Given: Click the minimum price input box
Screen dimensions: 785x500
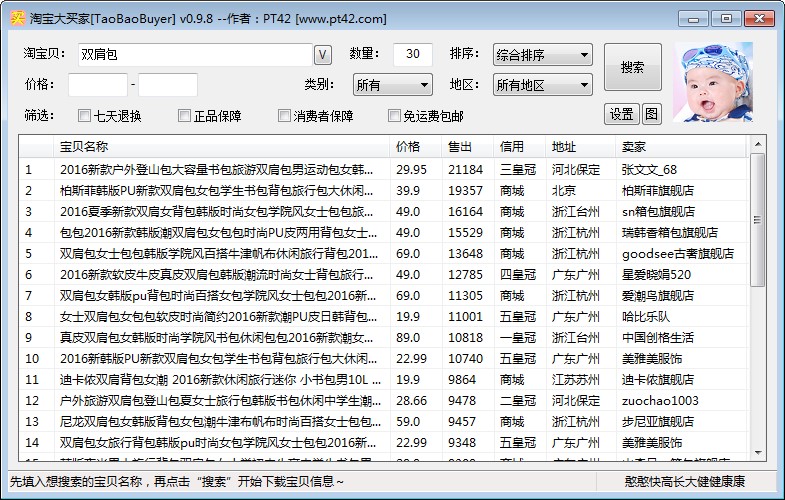Looking at the screenshot, I should [97, 85].
